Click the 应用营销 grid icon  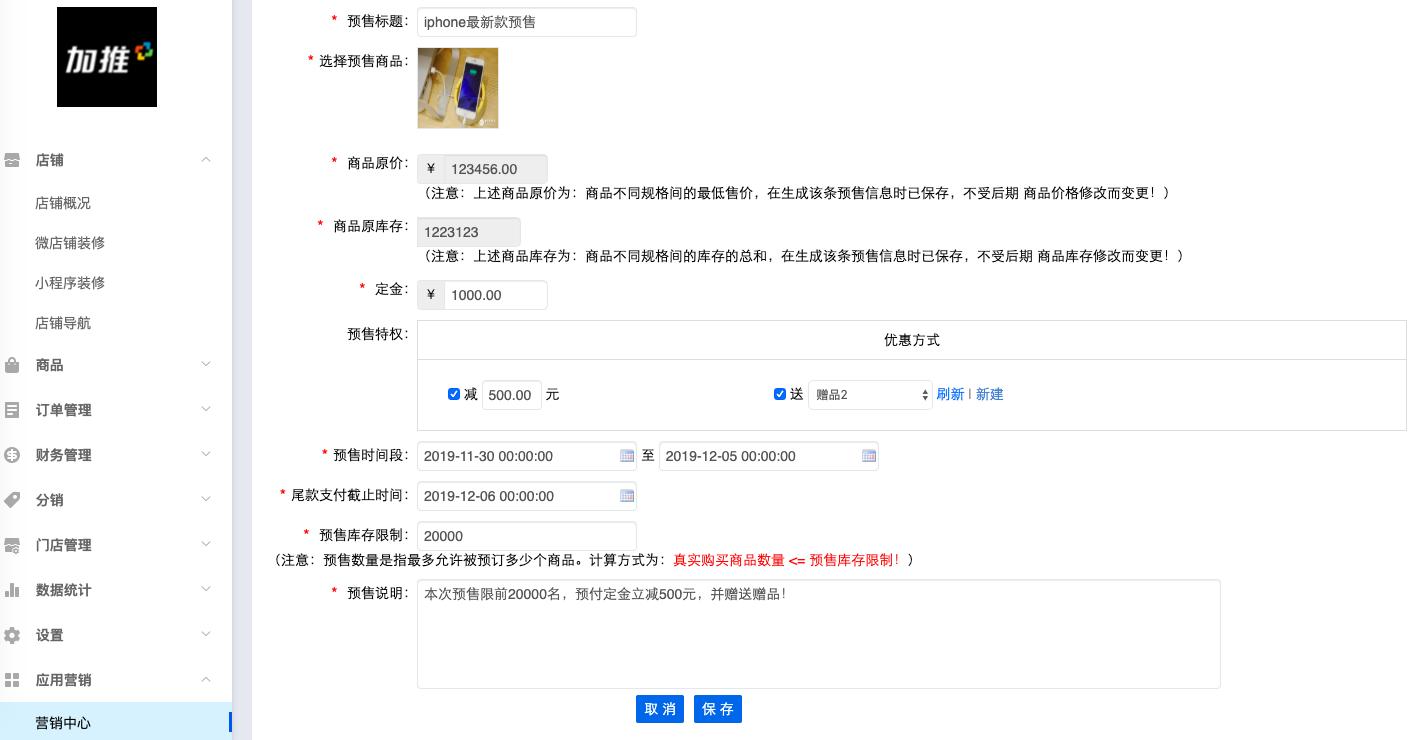[13, 680]
